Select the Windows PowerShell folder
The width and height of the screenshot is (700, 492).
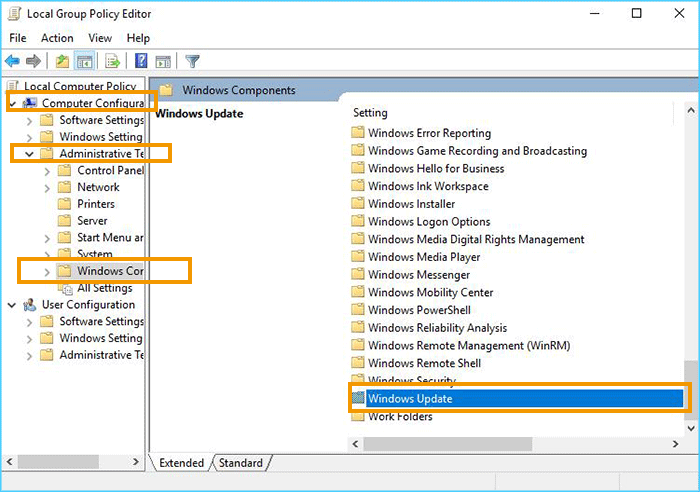[x=419, y=310]
